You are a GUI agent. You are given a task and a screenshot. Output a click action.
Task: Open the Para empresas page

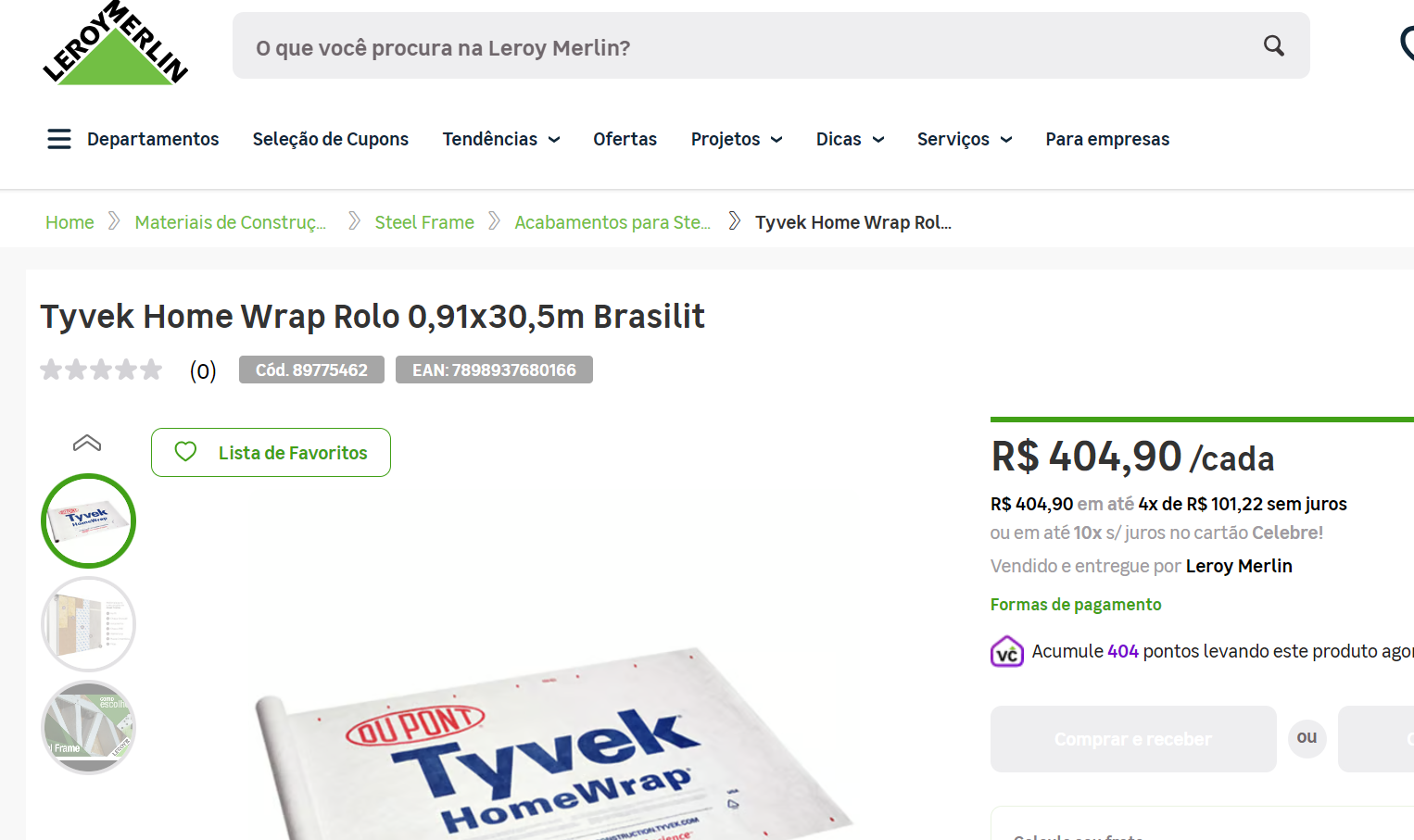point(1107,139)
